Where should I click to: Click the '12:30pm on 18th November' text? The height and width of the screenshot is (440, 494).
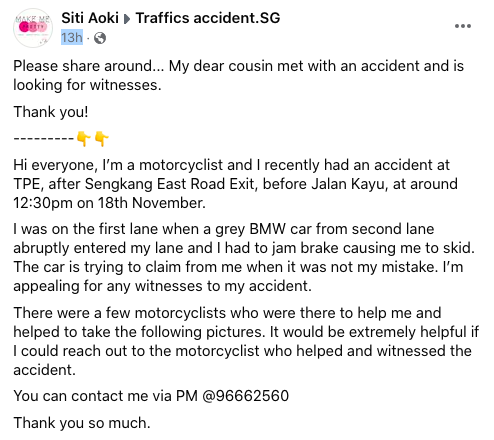(x=109, y=203)
